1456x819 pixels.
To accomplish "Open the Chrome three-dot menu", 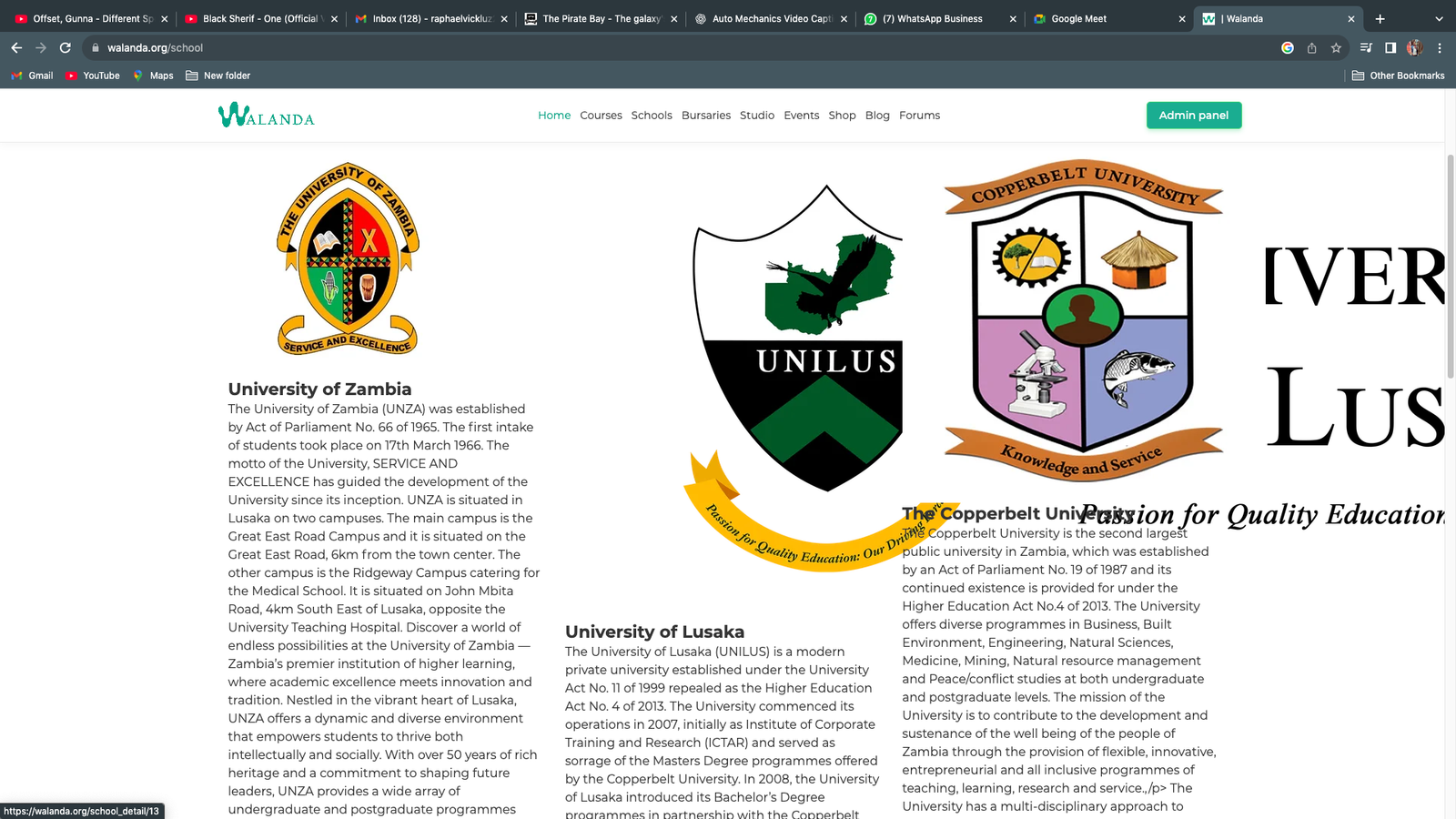I will tap(1440, 47).
